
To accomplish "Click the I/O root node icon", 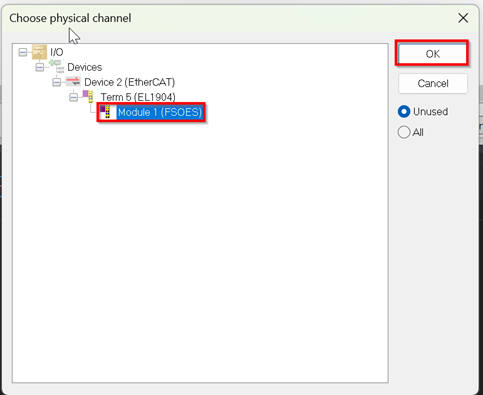I will (39, 52).
